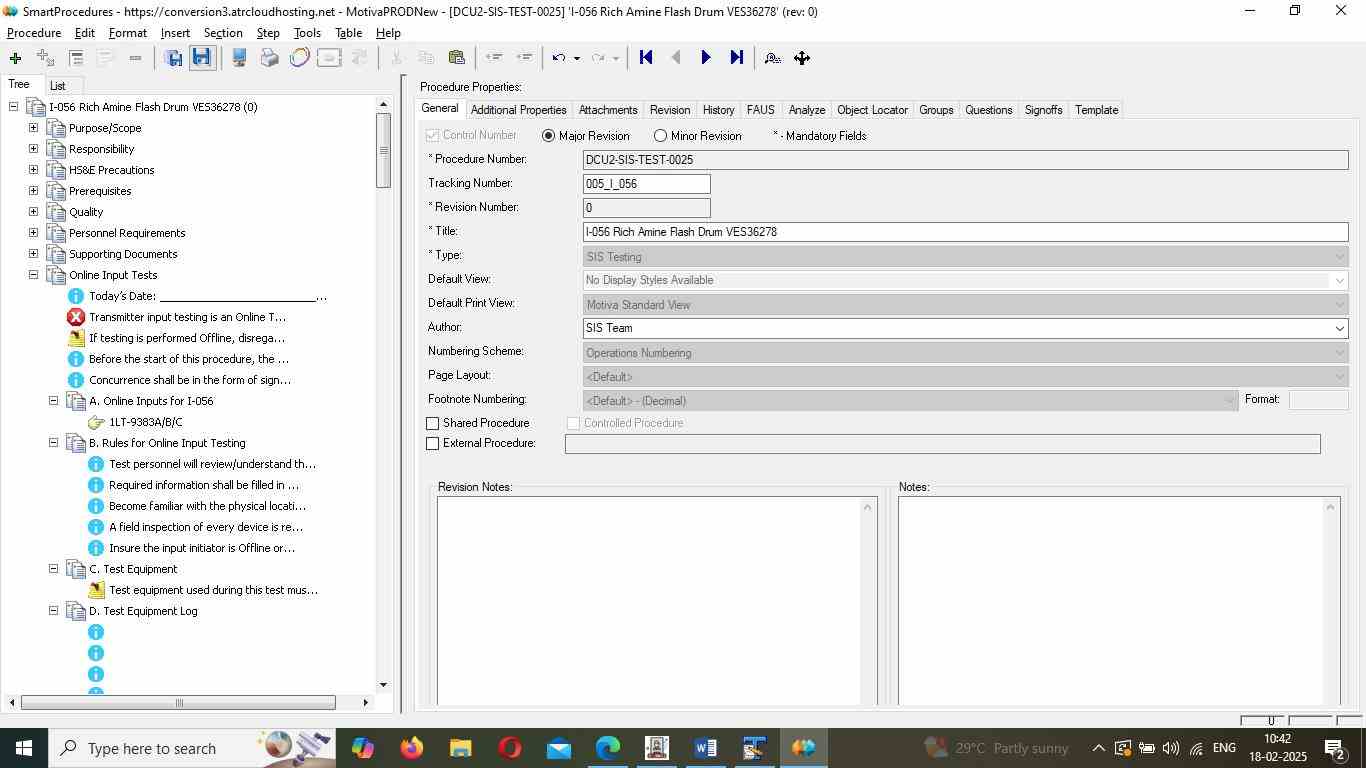Select the Minor Revision radio button
This screenshot has width=1366, height=768.
click(x=660, y=136)
